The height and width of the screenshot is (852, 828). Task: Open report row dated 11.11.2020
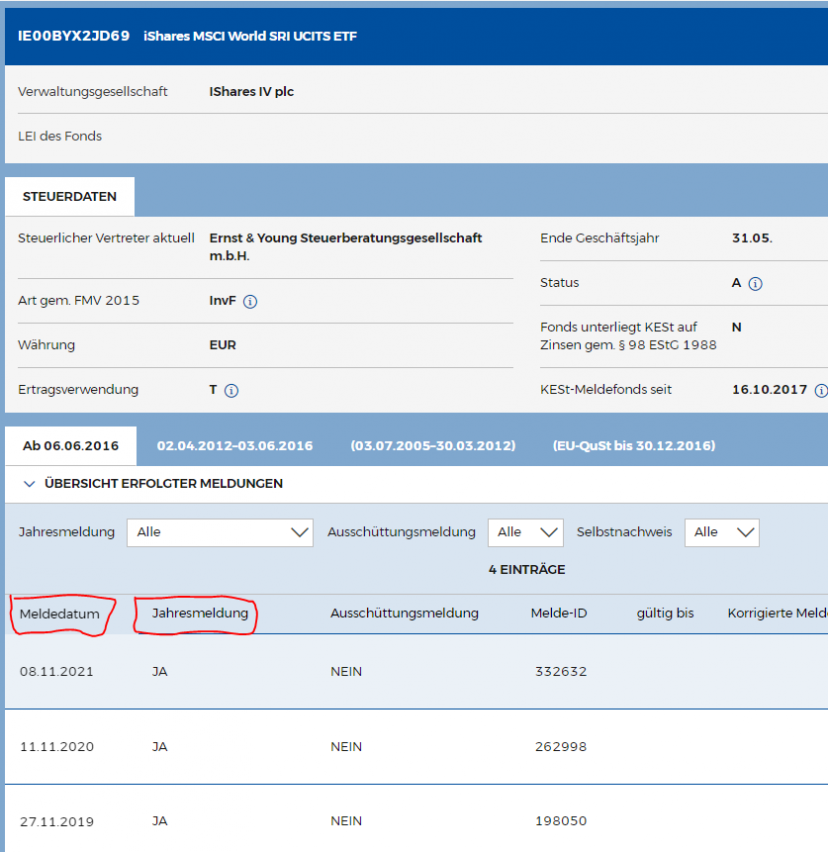click(x=416, y=747)
